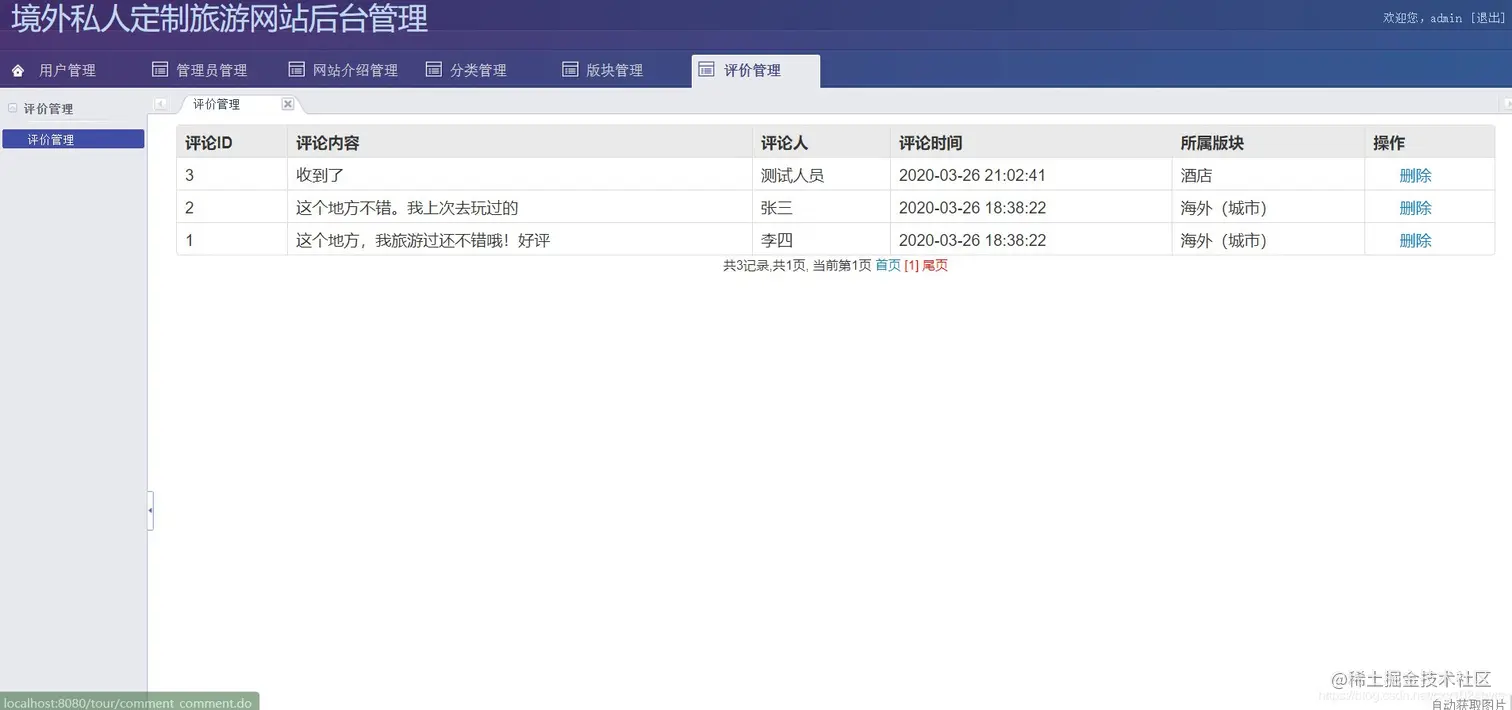The image size is (1512, 710).
Task: Open the 分类管理 menu
Action: [478, 70]
